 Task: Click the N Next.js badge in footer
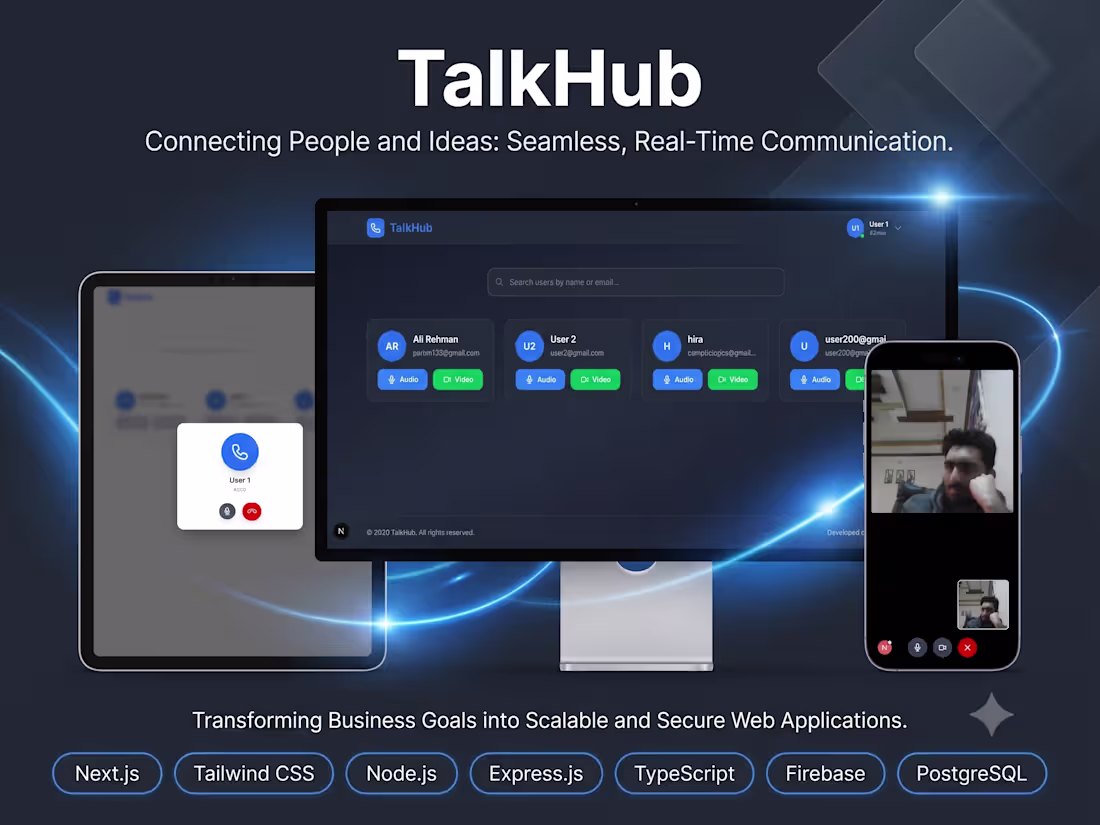tap(341, 531)
